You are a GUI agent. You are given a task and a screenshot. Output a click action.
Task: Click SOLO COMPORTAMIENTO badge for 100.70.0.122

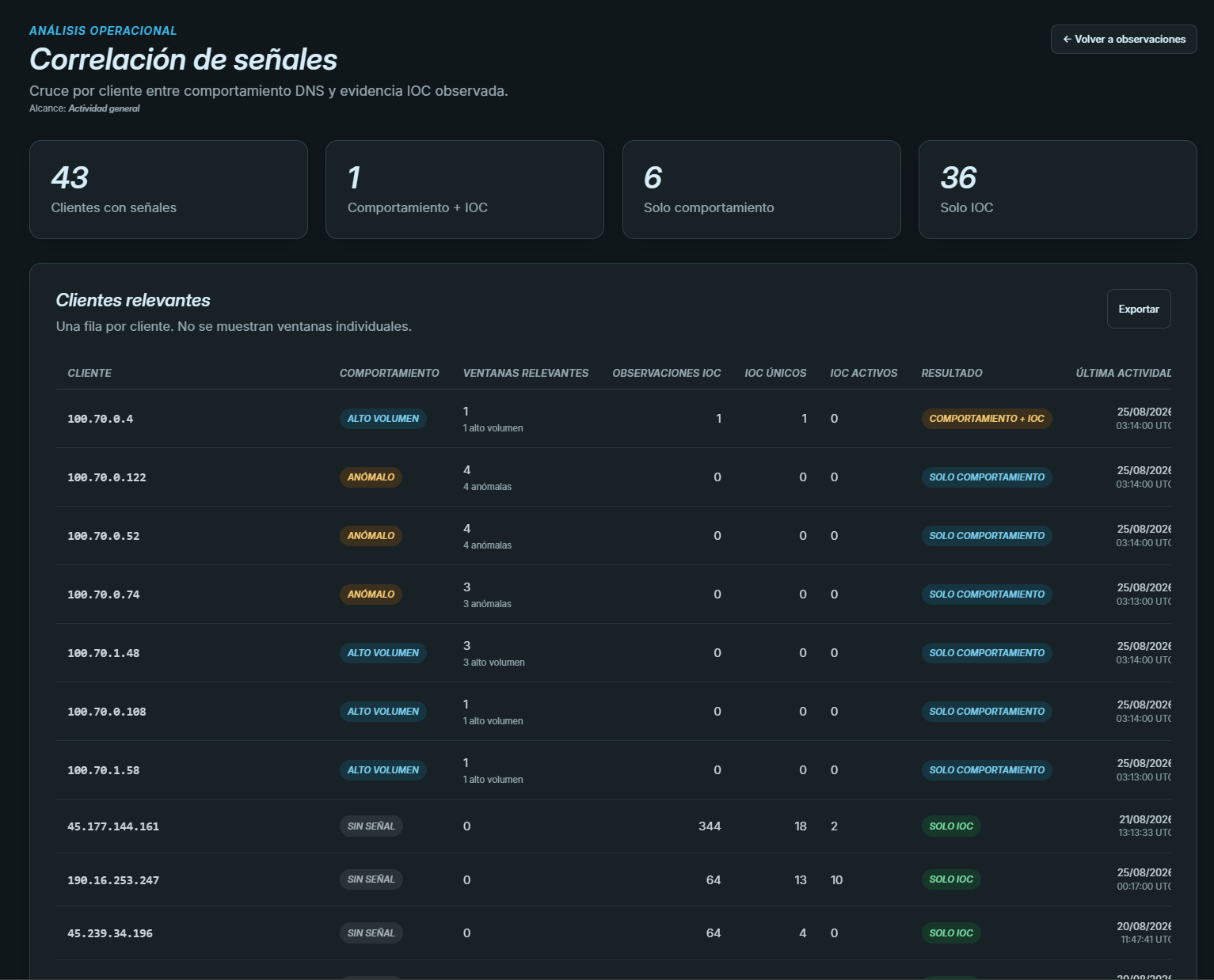click(987, 477)
